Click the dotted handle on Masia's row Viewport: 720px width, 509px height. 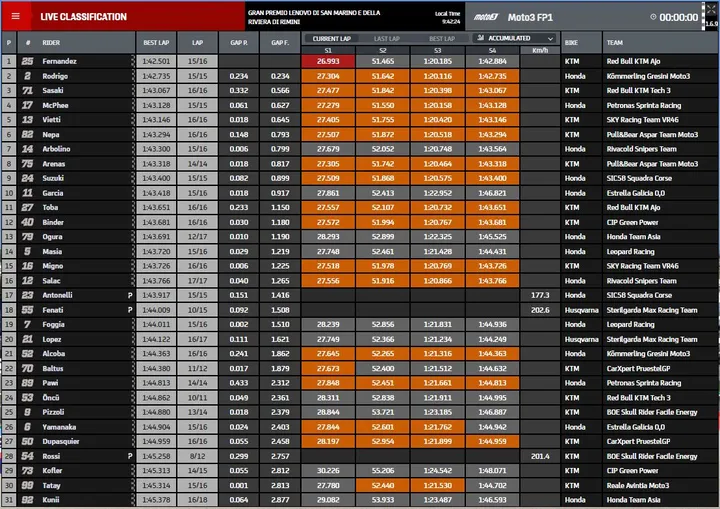[133, 251]
